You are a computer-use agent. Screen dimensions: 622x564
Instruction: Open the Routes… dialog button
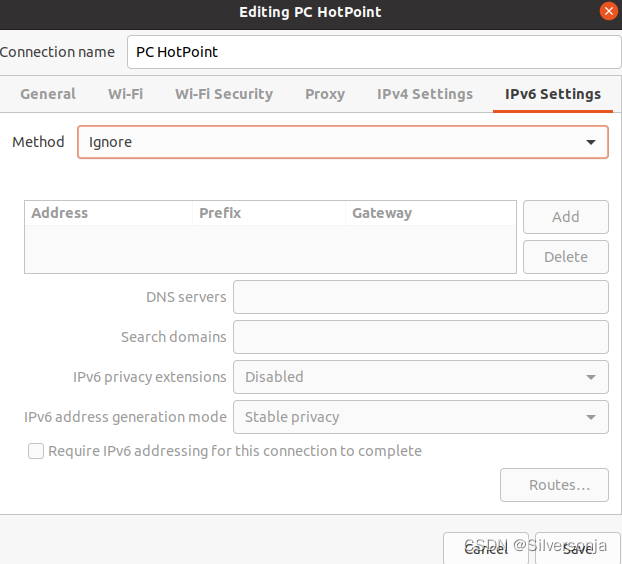point(554,485)
